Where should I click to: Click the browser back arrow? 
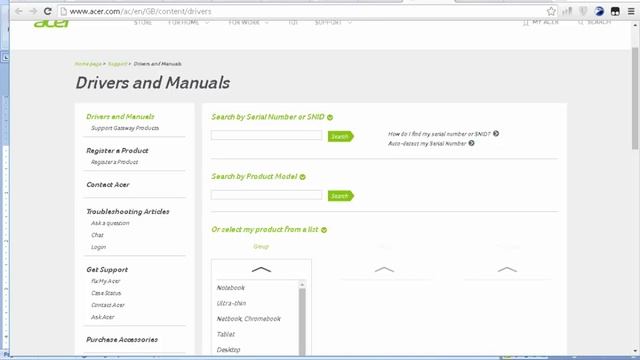coord(19,11)
